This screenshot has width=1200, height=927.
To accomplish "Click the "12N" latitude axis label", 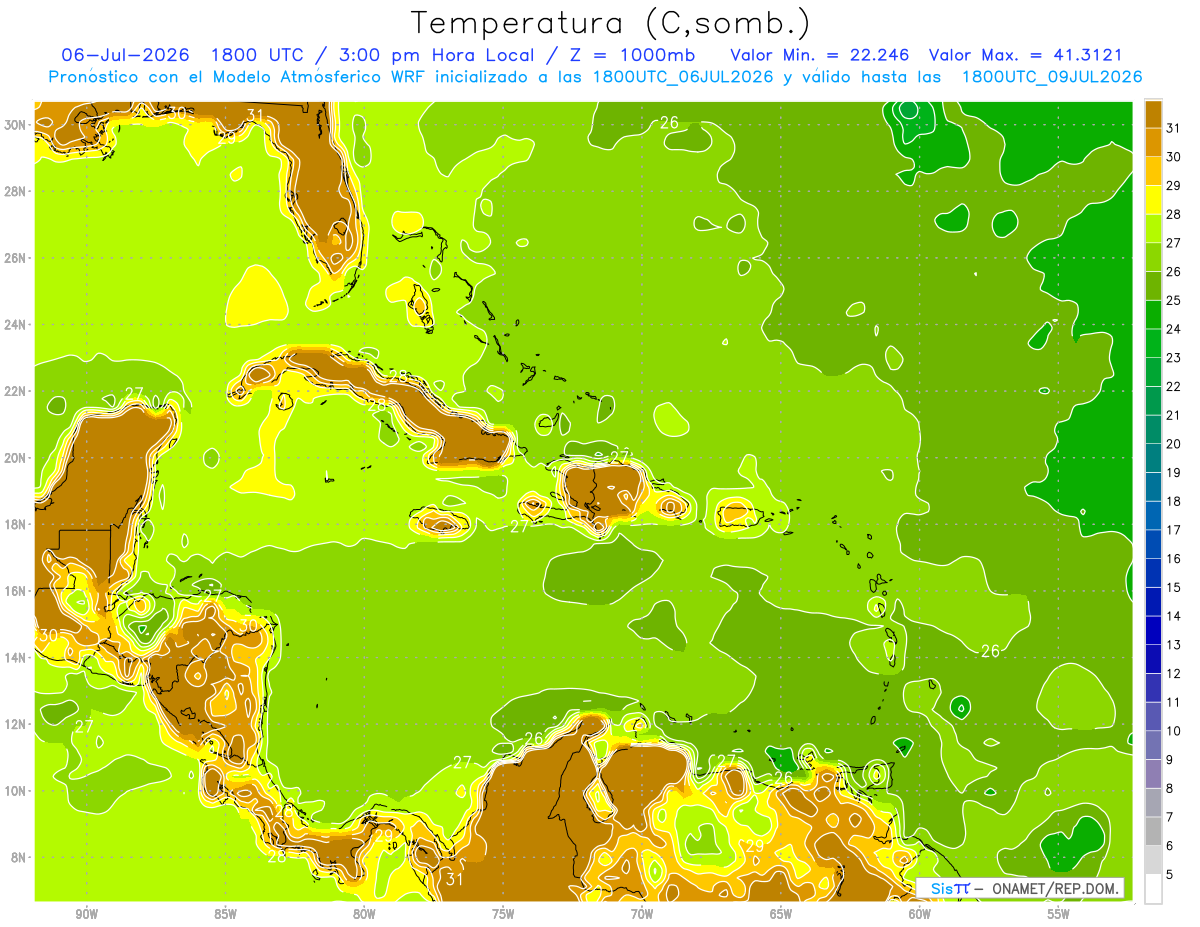I will [x=17, y=724].
